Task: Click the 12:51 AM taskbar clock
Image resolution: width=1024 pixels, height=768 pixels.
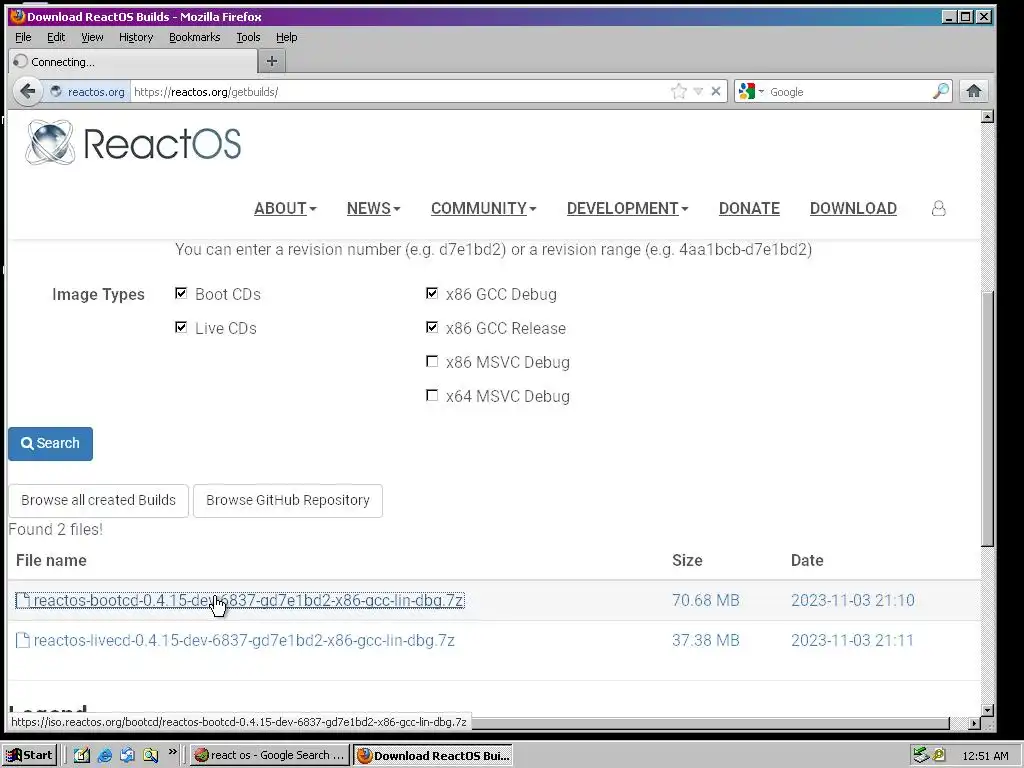Action: pos(985,756)
